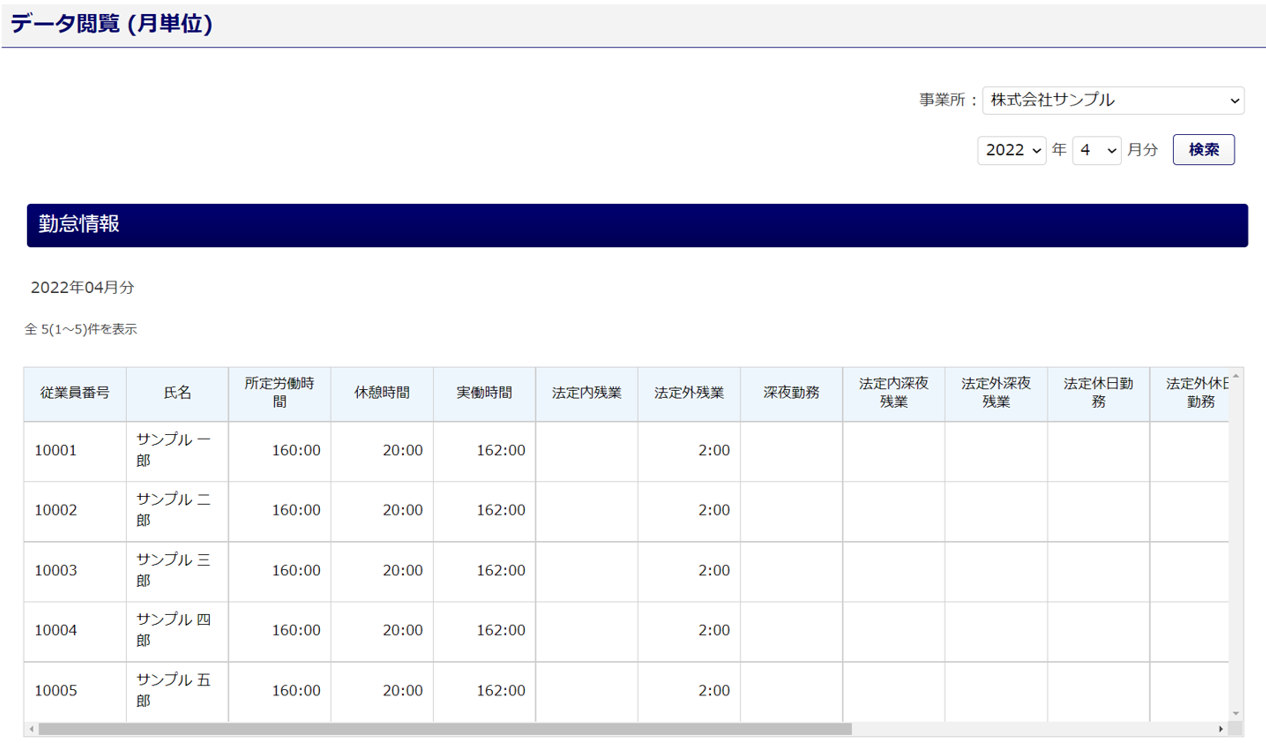The height and width of the screenshot is (743, 1266).
Task: Click the 法定休日勤務 column header
Action: [1098, 393]
